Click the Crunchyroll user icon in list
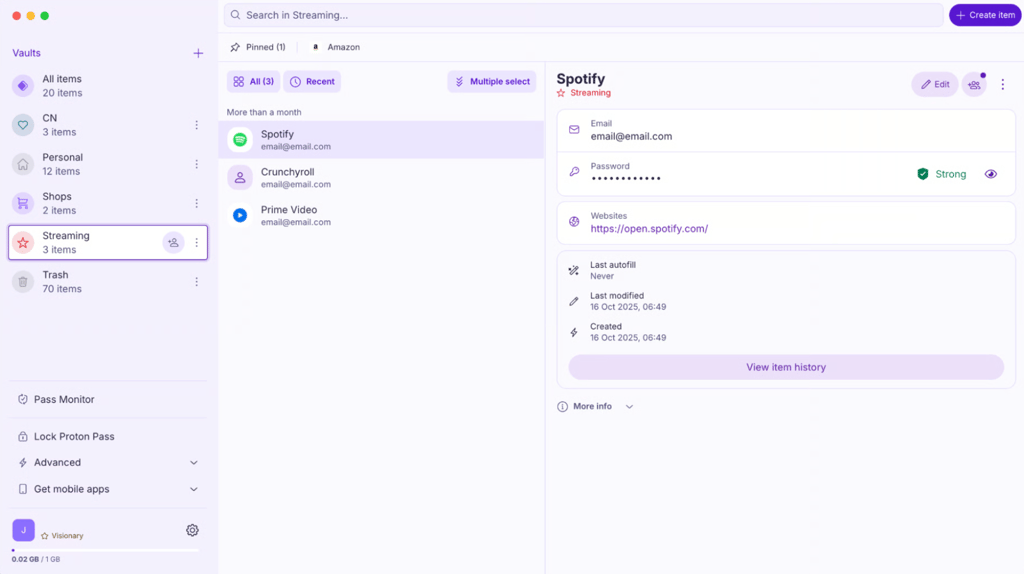1024x574 pixels. click(x=240, y=178)
